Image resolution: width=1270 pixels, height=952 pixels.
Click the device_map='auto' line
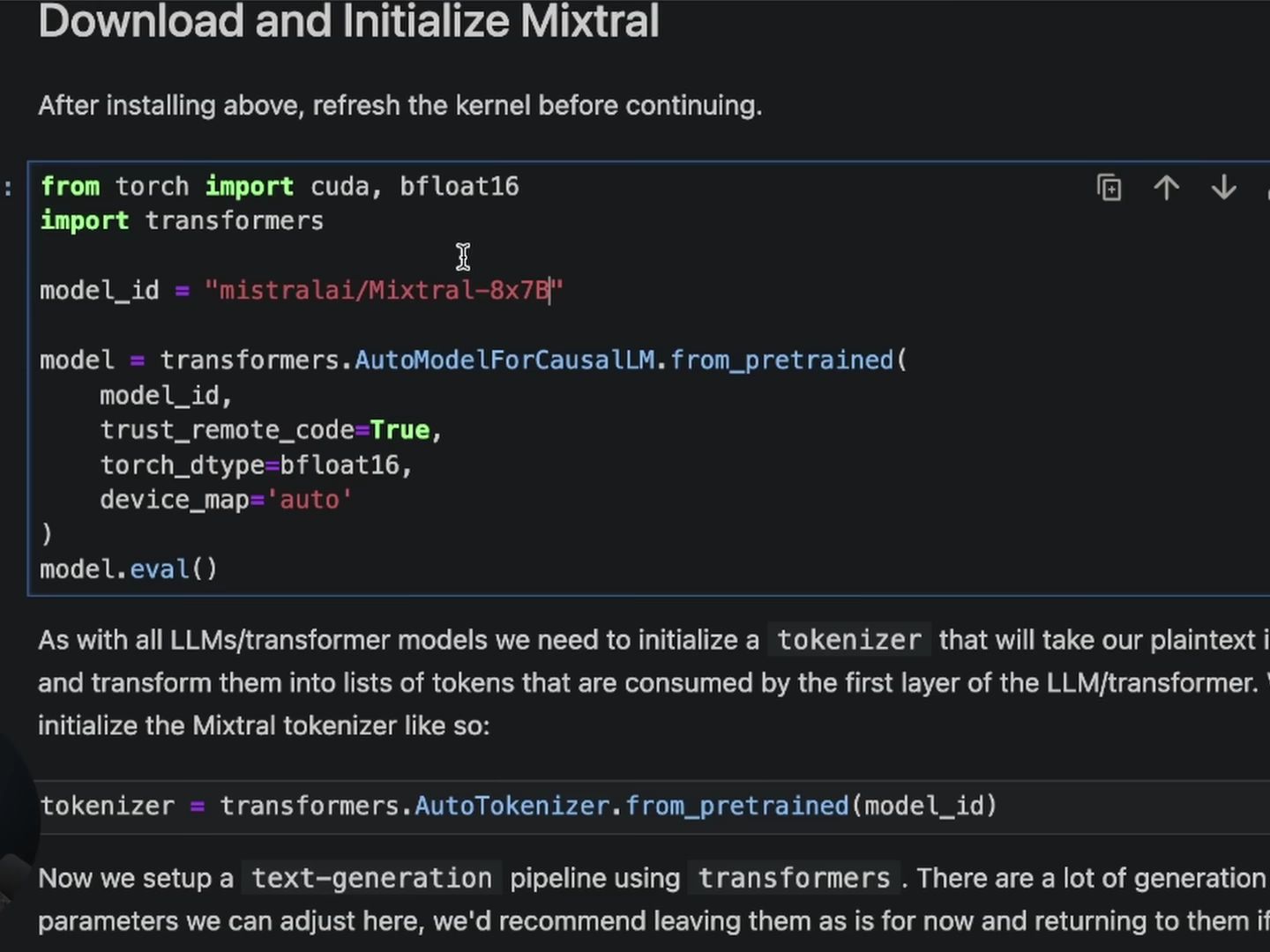click(226, 500)
